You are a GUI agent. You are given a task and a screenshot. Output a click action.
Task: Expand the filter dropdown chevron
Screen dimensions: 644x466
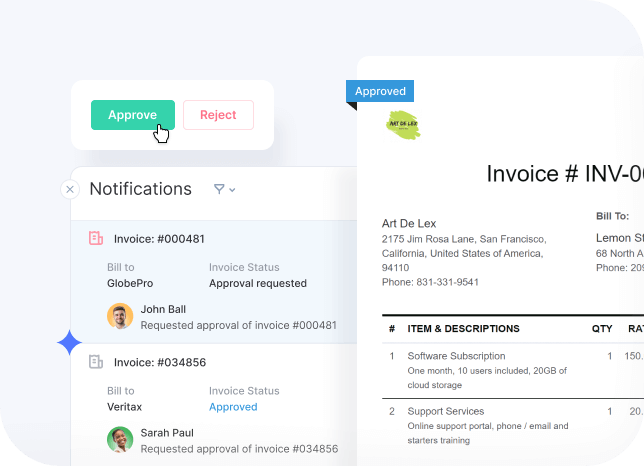pos(233,190)
